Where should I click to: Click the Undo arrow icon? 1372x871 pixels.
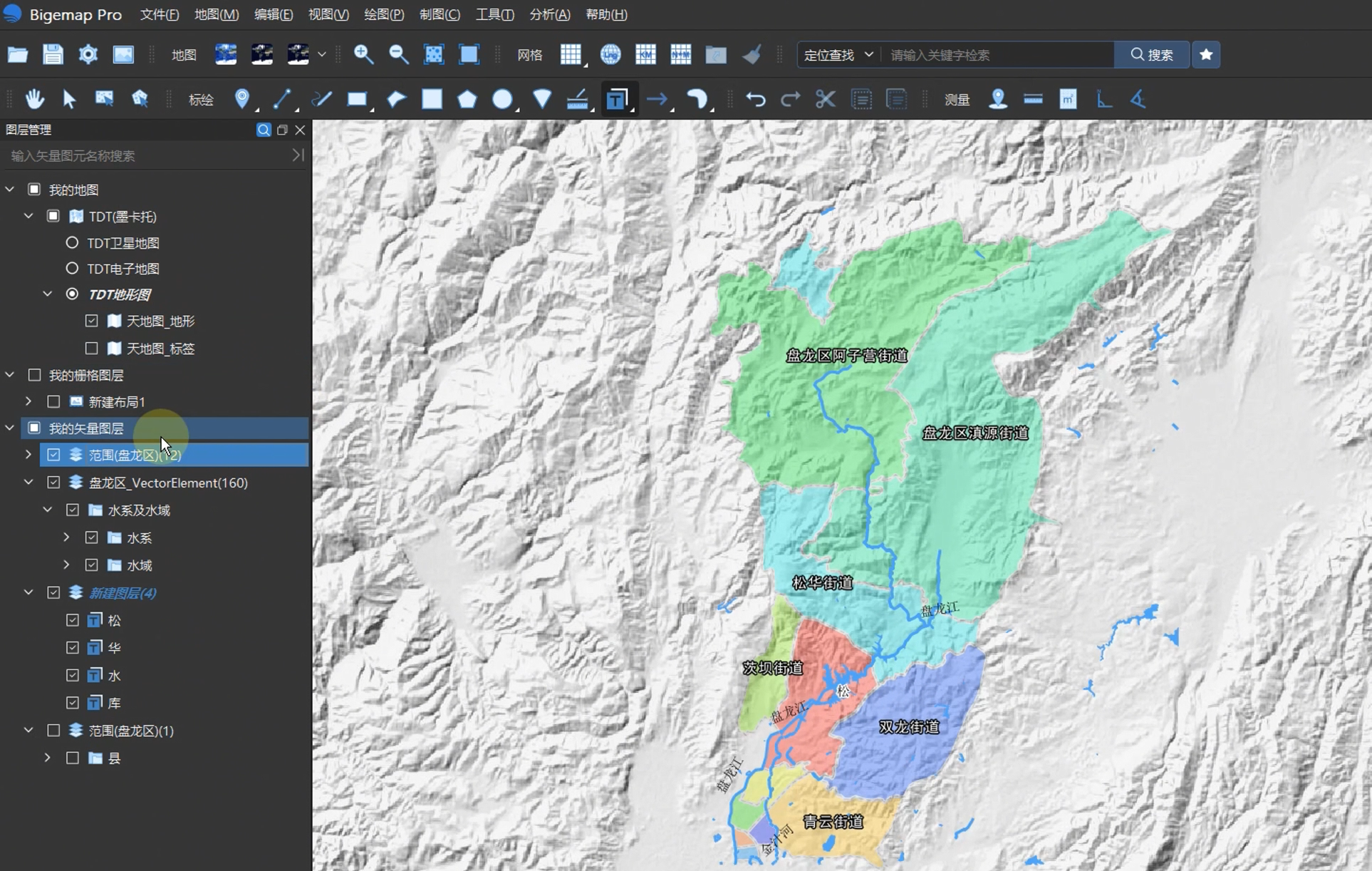click(x=756, y=99)
